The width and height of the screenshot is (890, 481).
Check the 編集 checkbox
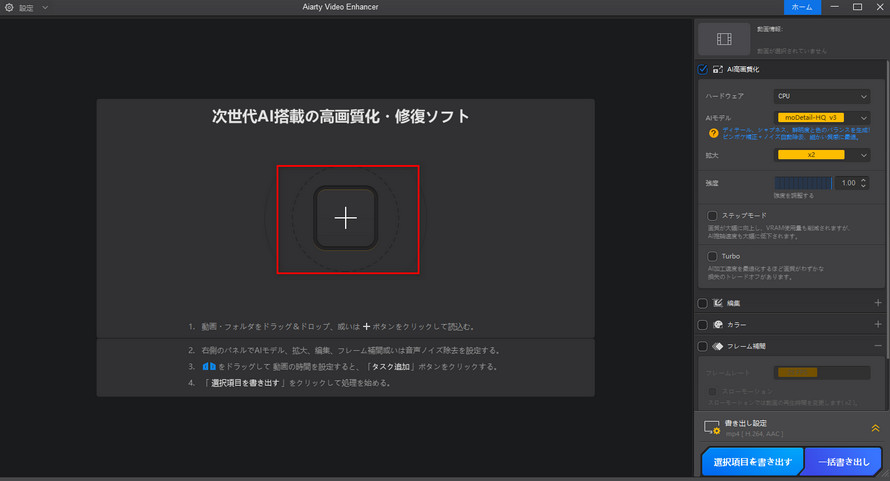703,303
